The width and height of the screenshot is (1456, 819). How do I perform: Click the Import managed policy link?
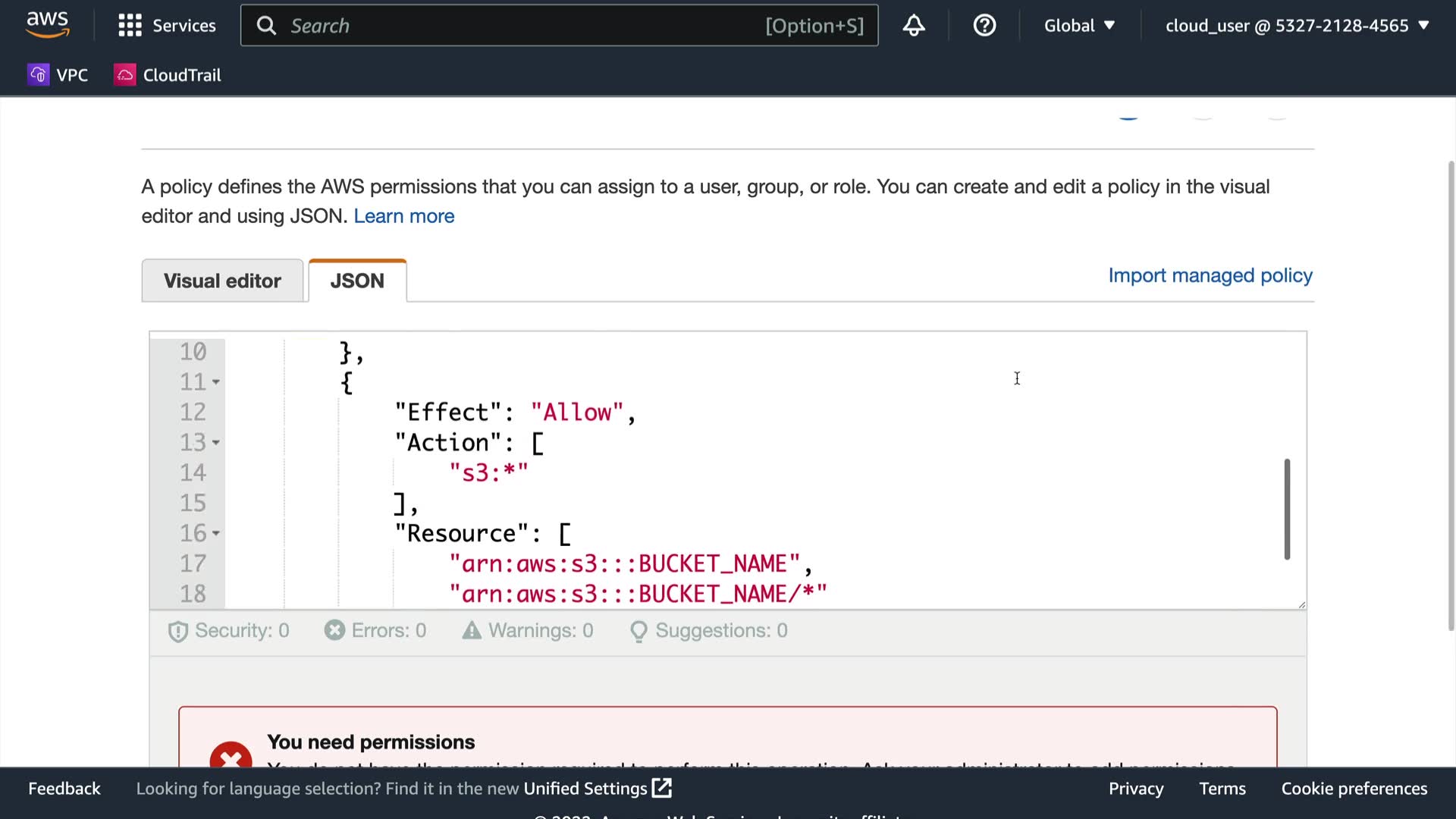pyautogui.click(x=1210, y=275)
